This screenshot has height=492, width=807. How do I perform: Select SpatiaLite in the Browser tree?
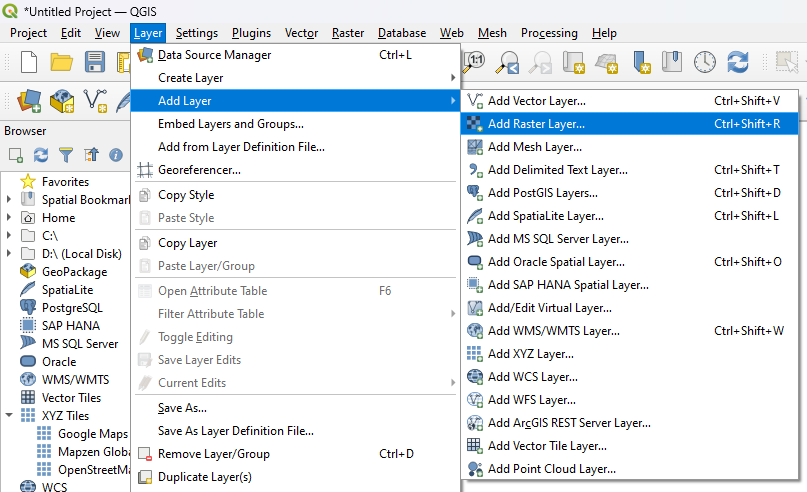tap(56, 290)
